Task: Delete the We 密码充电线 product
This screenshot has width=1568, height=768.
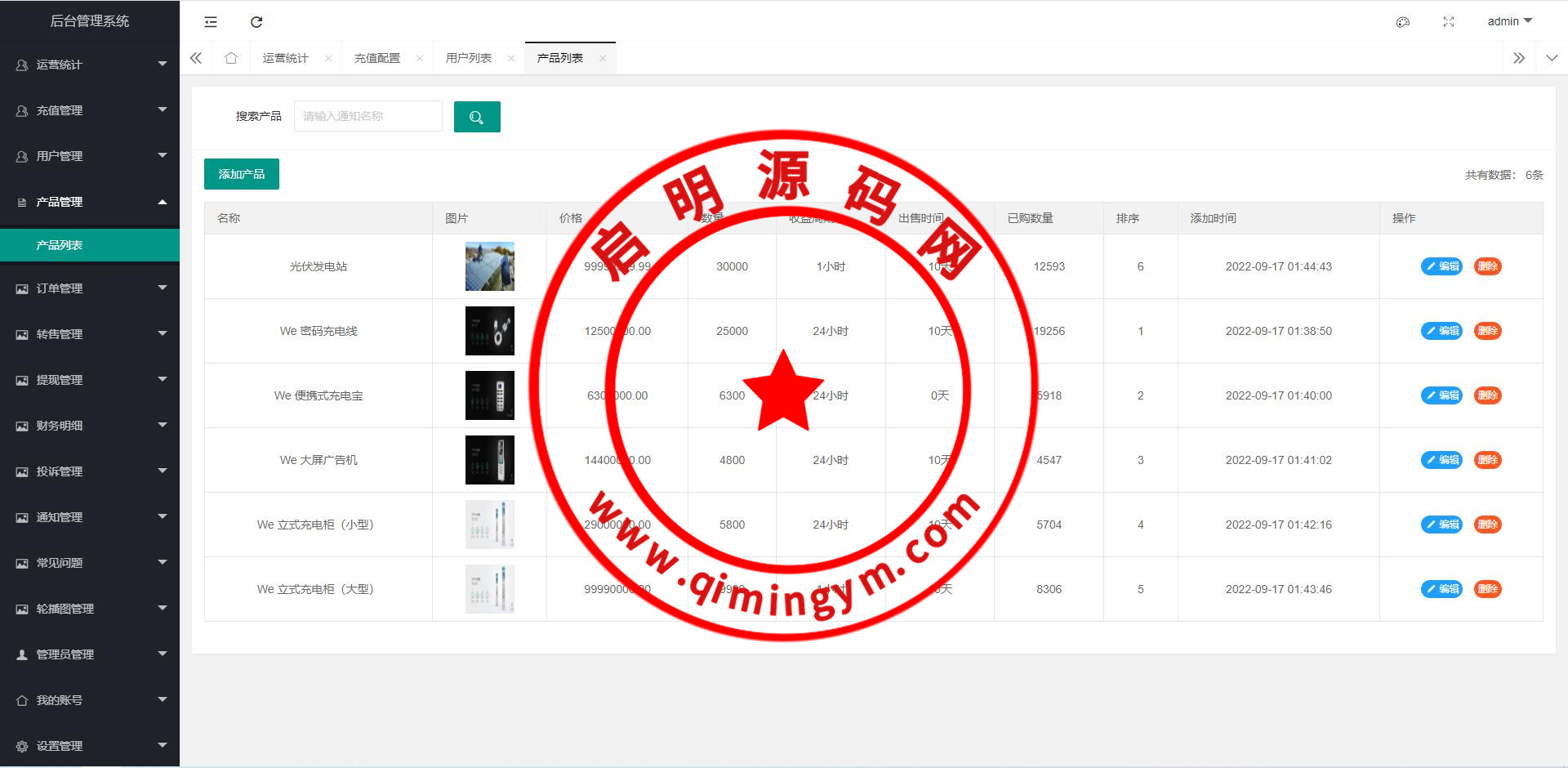Action: 1487,331
